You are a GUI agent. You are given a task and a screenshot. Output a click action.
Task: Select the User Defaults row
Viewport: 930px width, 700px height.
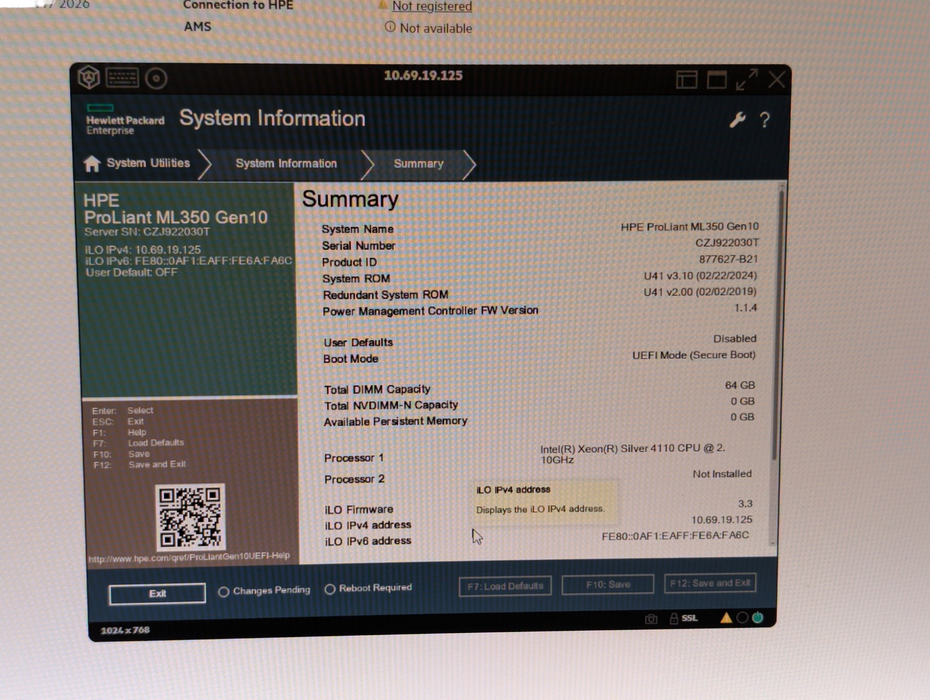click(540, 341)
